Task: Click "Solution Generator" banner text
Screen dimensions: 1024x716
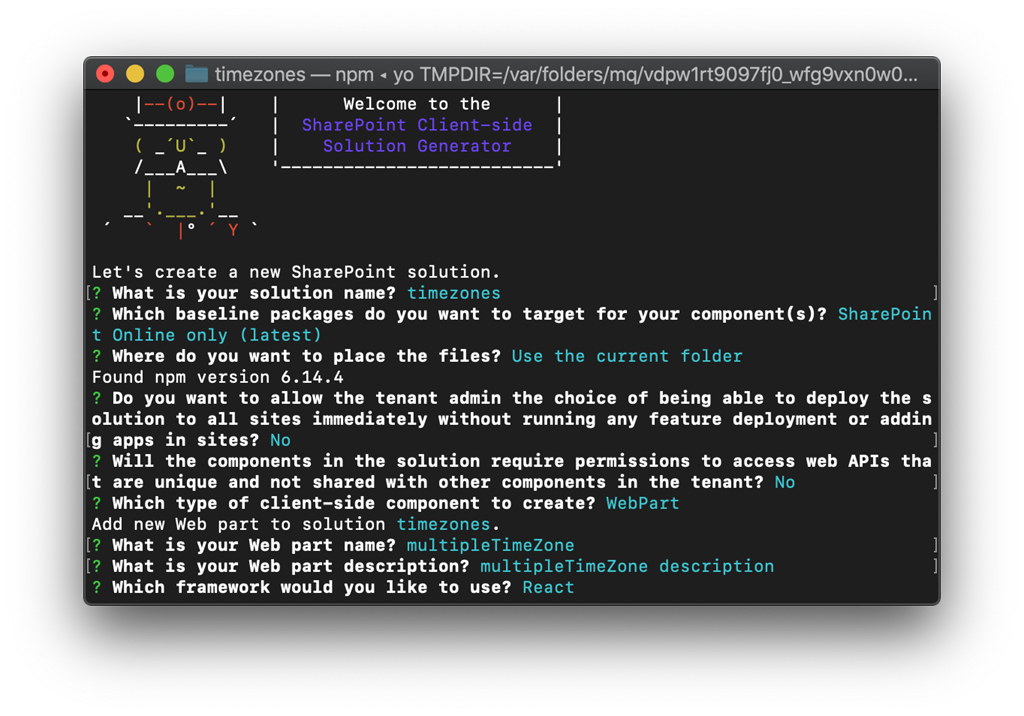Action: coord(416,146)
